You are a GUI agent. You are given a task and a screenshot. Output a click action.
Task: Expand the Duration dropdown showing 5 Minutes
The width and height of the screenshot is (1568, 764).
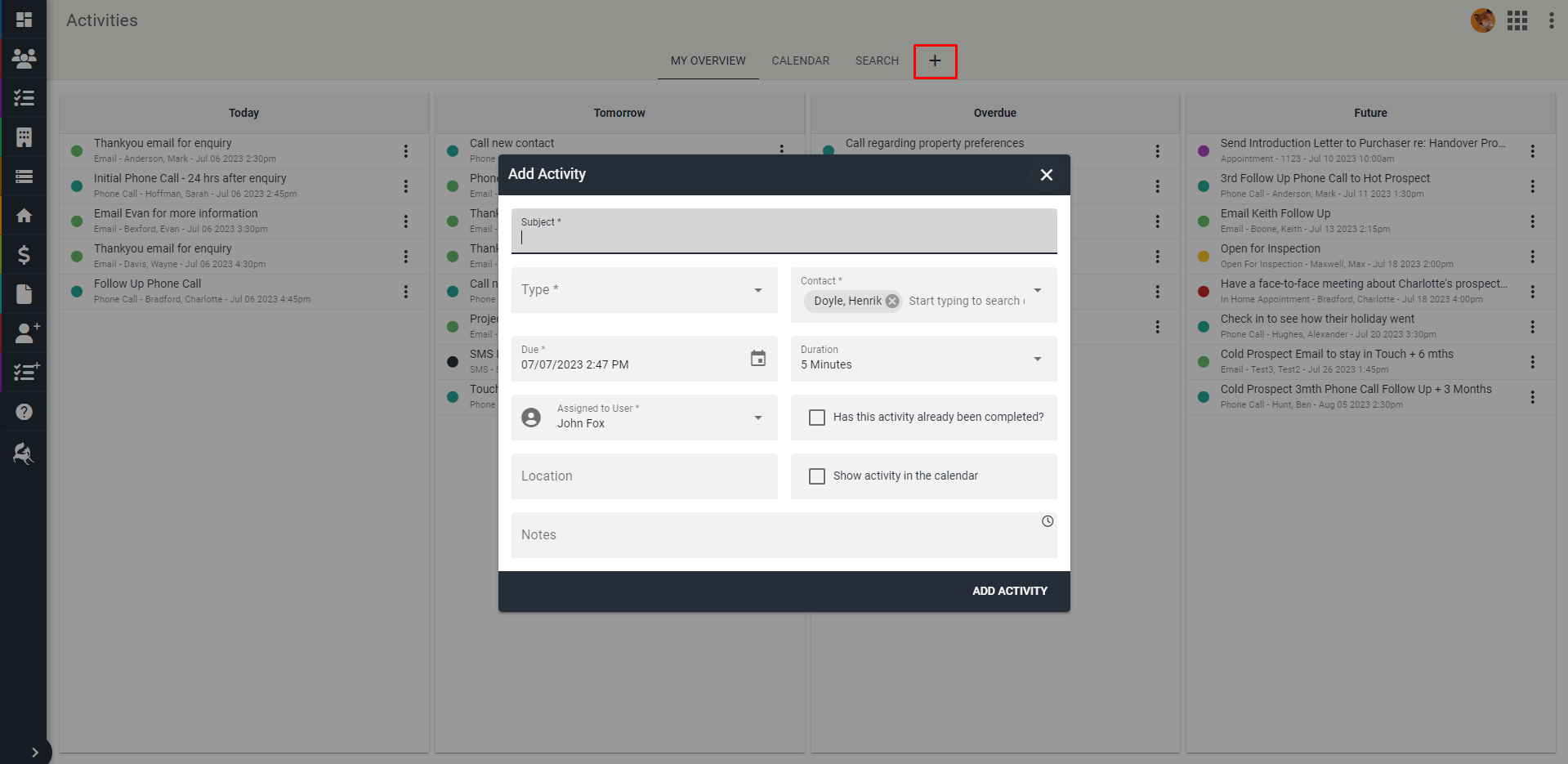(x=1036, y=359)
